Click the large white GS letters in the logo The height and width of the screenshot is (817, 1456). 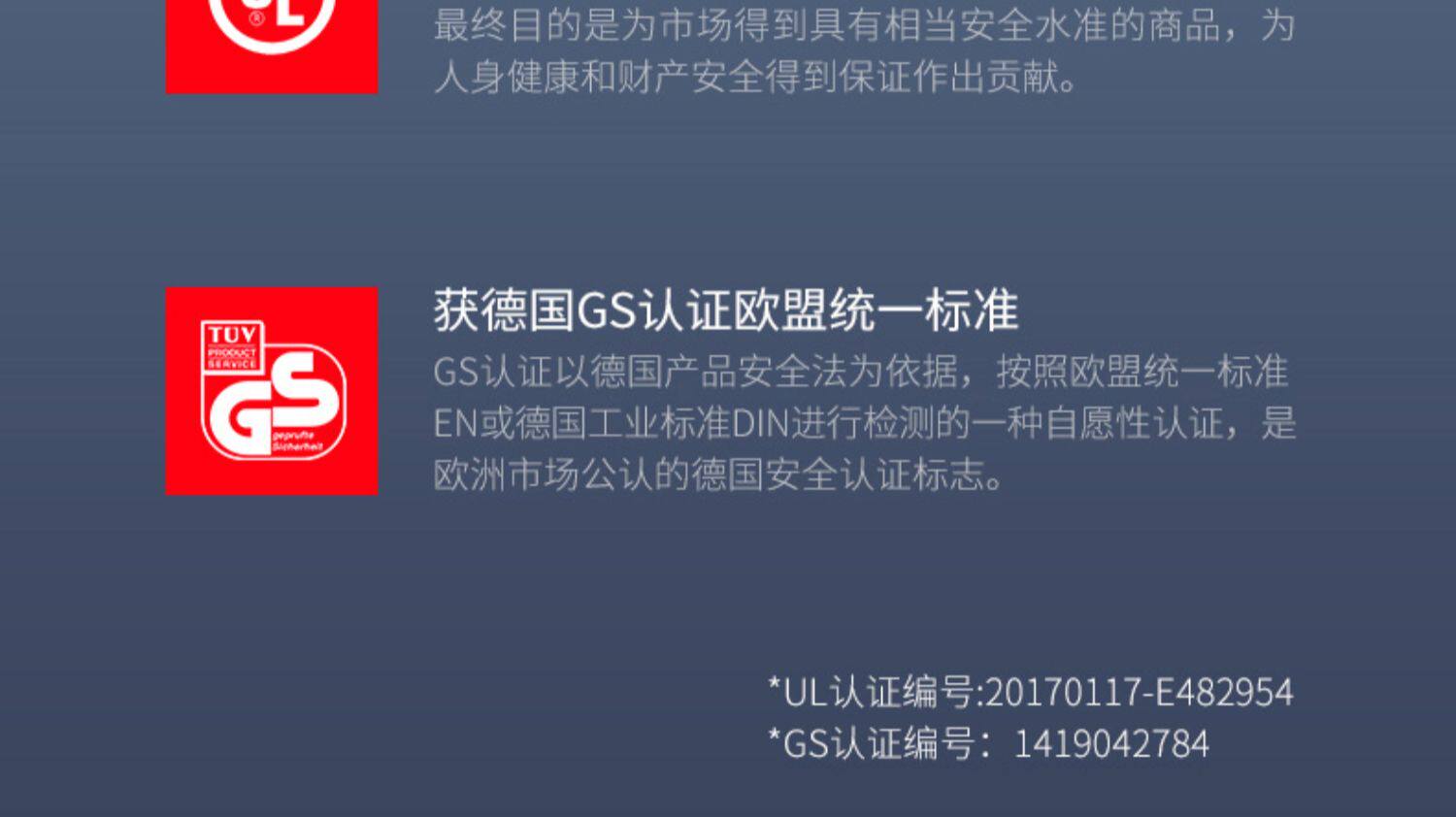[274, 402]
